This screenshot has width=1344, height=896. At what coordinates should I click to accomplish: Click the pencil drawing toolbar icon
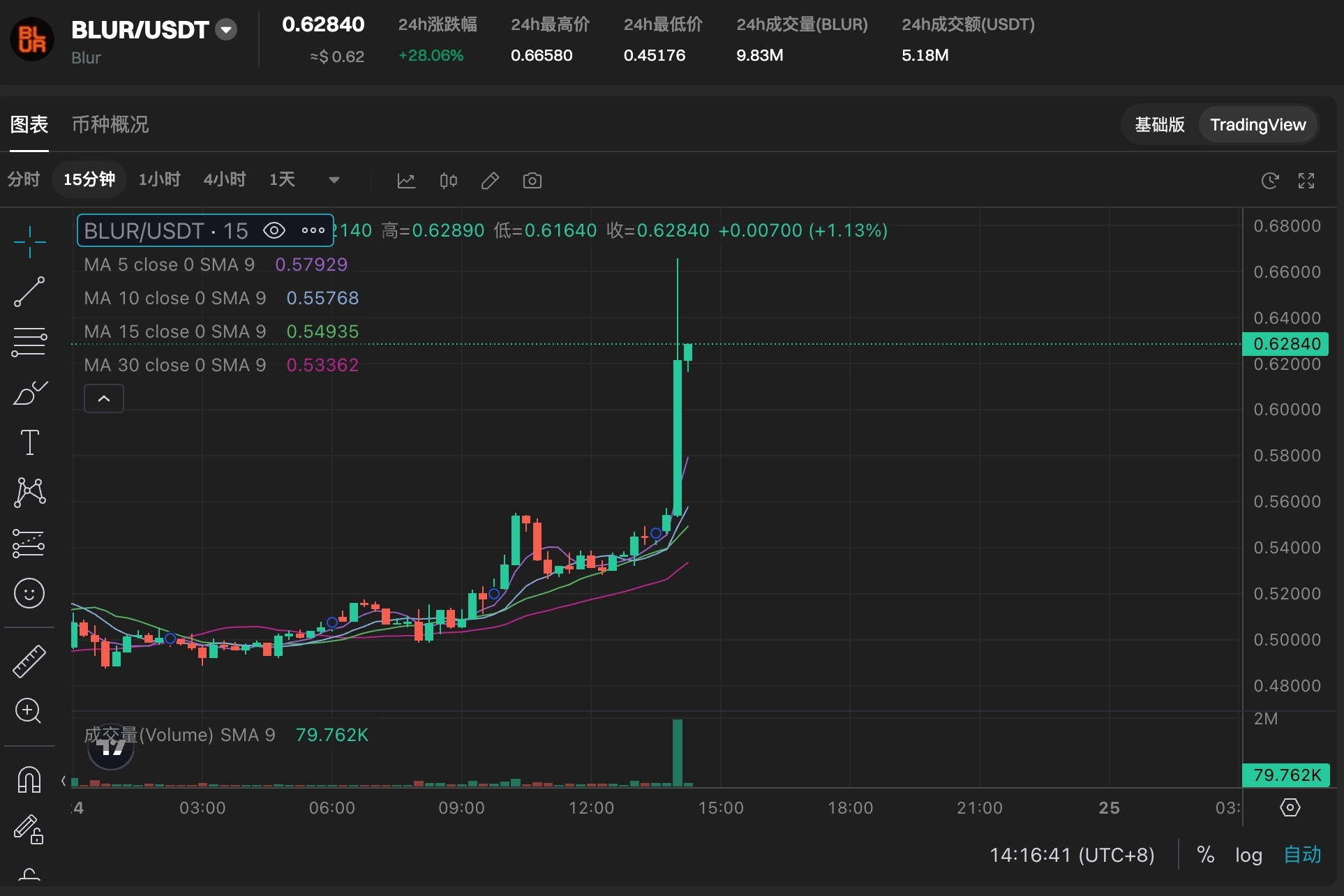click(490, 181)
